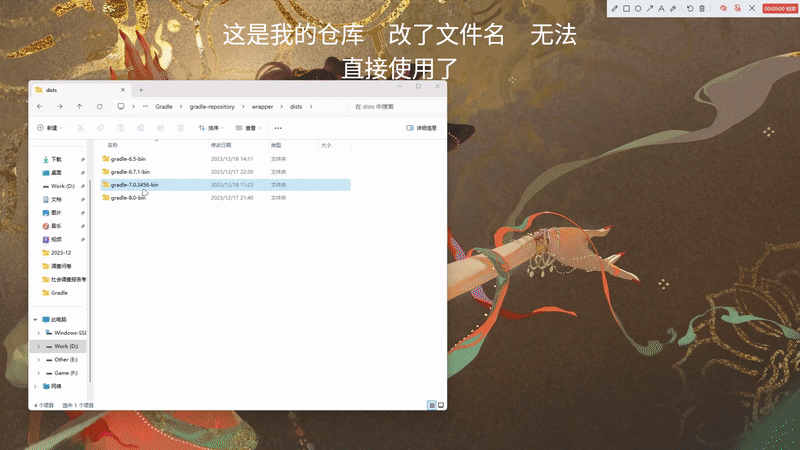Delete annotations with the trash icon
The height and width of the screenshot is (450, 800).
(x=702, y=8)
